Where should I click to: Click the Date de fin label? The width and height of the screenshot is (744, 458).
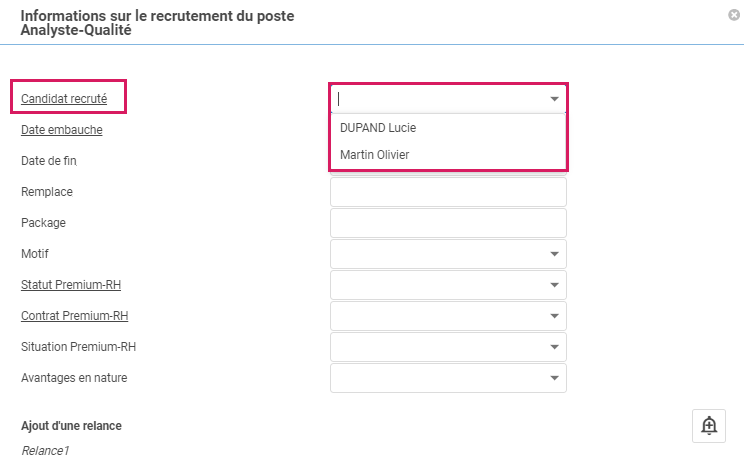[49, 161]
